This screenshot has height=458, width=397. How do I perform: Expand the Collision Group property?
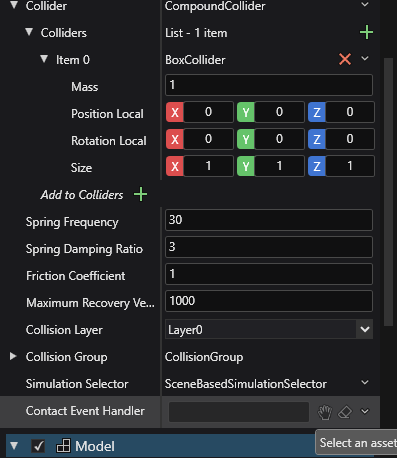[x=13, y=356]
